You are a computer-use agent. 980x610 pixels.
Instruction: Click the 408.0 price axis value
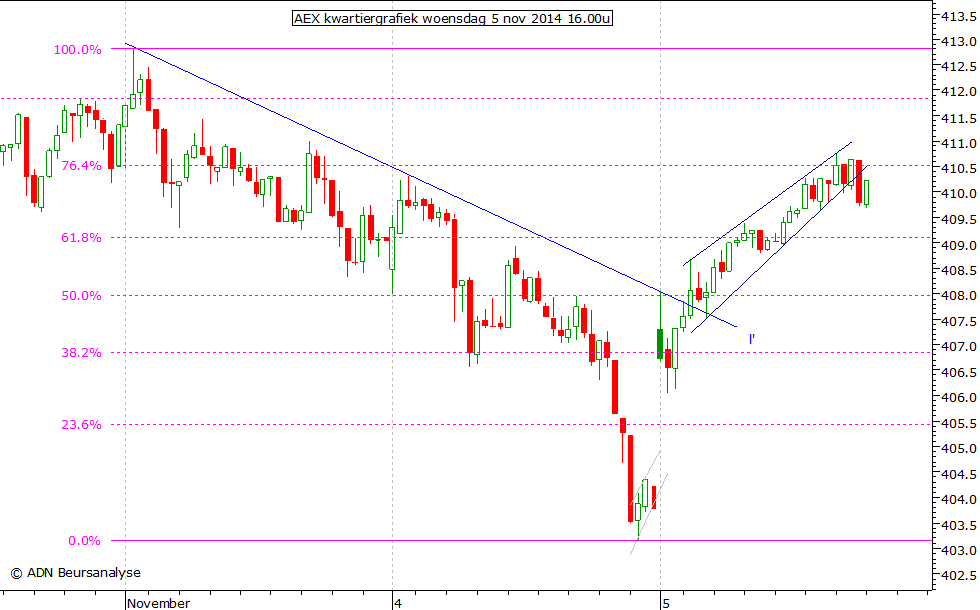coord(959,296)
